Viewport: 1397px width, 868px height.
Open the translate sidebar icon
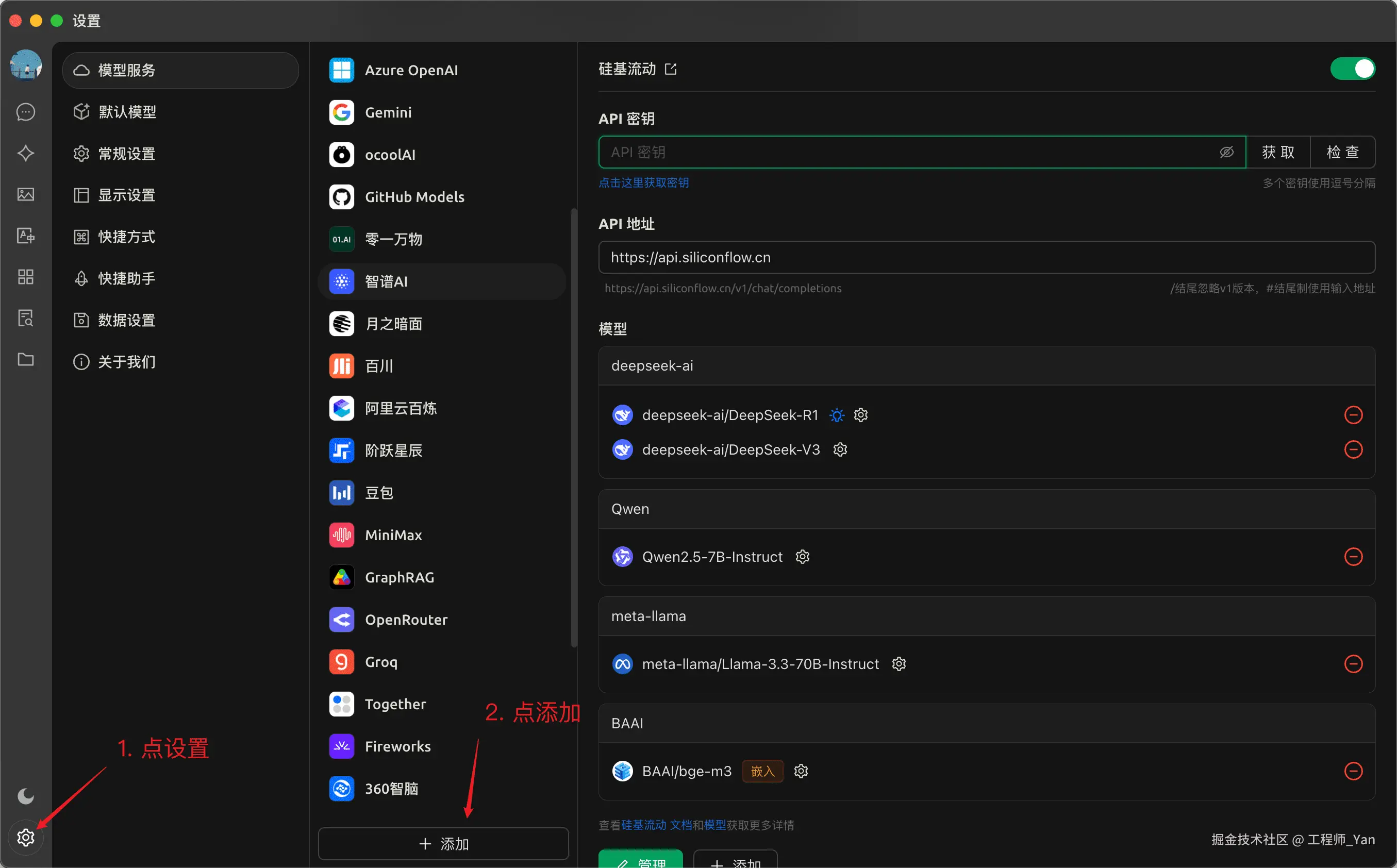pos(26,236)
